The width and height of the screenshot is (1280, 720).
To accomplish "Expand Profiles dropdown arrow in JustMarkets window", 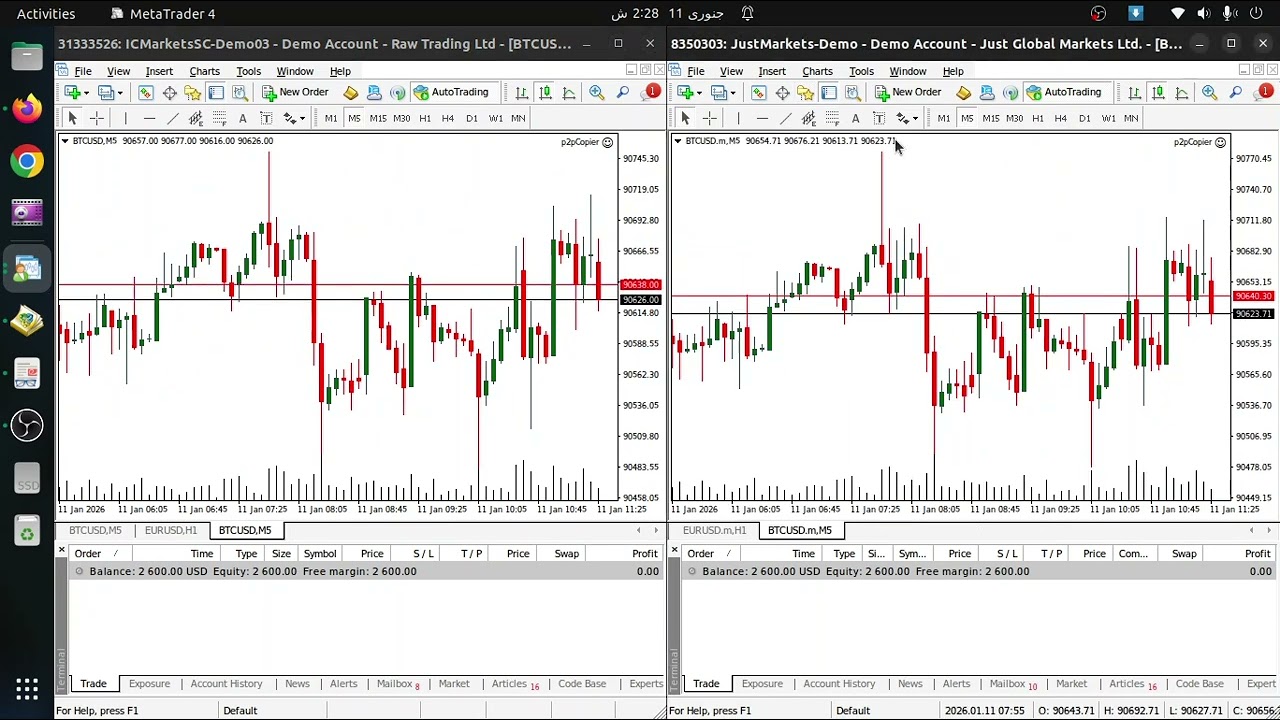I will (x=734, y=93).
